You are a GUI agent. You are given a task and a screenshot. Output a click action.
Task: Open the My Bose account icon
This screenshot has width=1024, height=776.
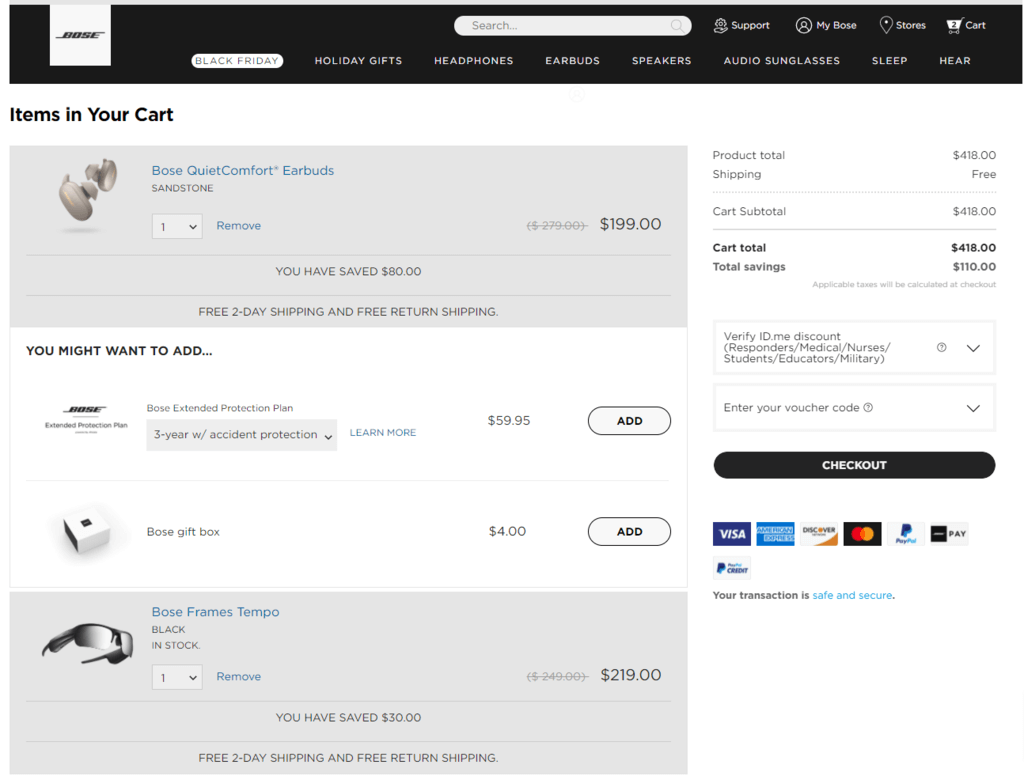click(803, 25)
